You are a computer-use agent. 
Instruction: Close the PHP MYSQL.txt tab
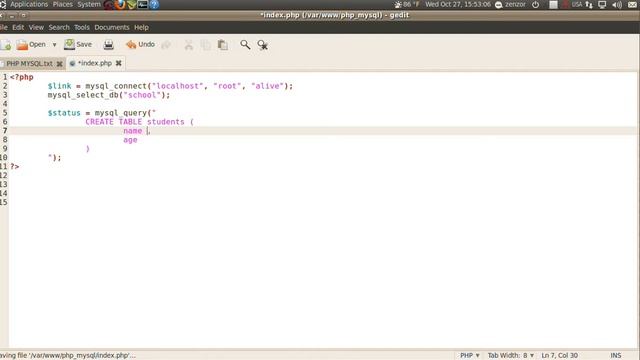click(60, 64)
